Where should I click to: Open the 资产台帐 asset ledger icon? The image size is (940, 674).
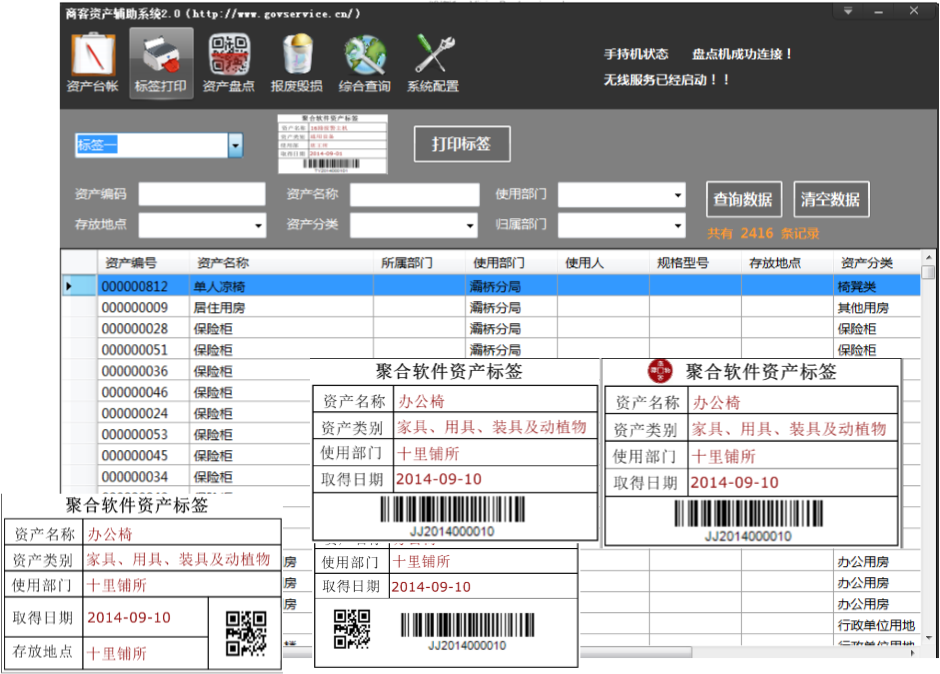tap(92, 63)
